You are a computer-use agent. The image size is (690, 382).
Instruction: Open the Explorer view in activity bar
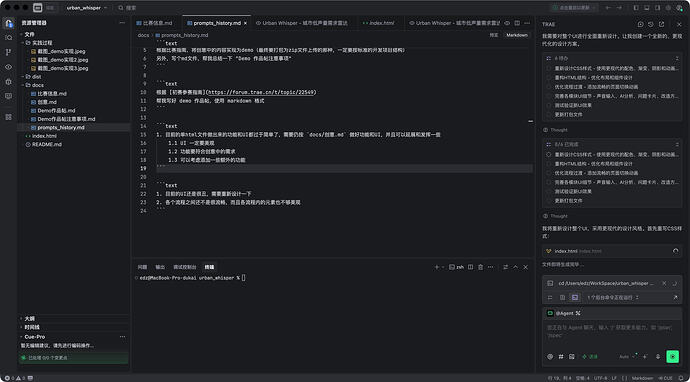click(8, 23)
